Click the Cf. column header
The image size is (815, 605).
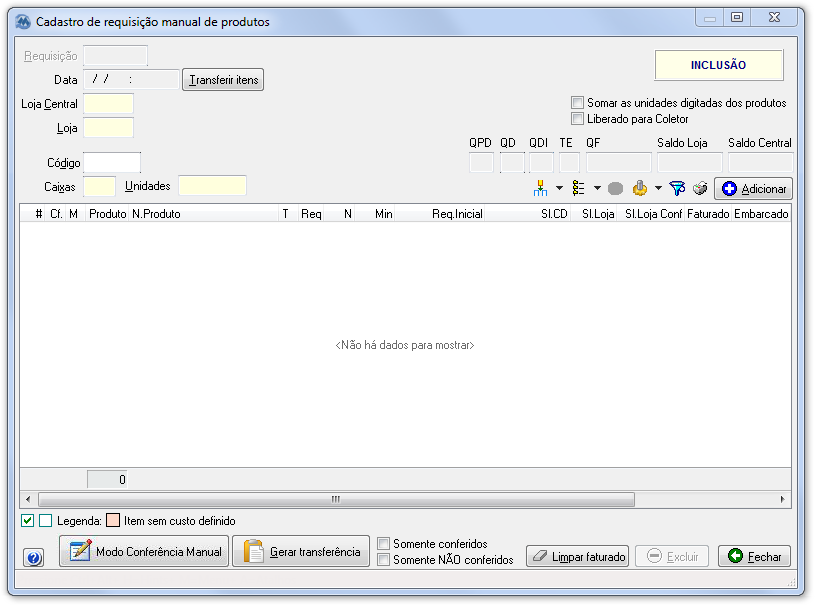point(56,214)
